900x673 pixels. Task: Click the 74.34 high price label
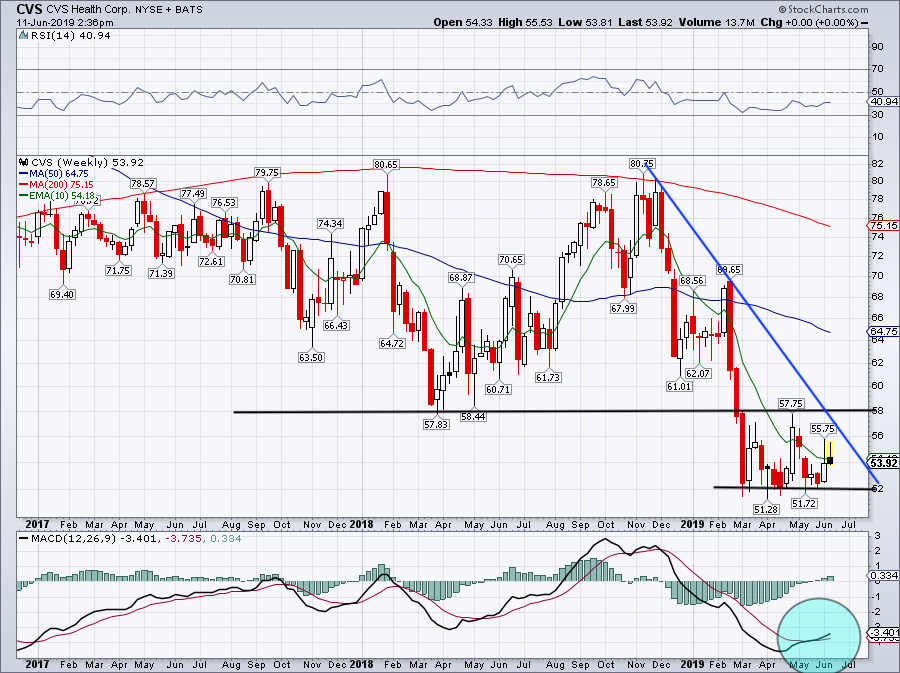[330, 224]
